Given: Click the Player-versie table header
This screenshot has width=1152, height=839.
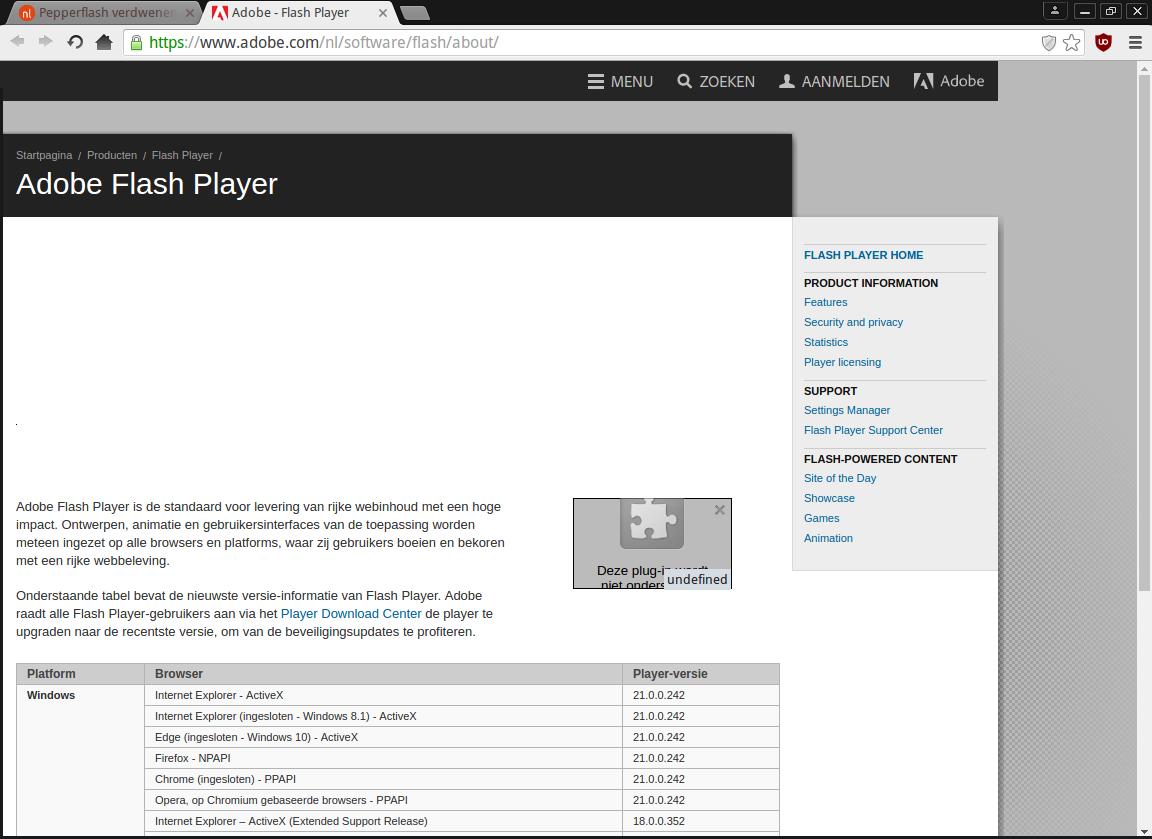Looking at the screenshot, I should point(701,674).
